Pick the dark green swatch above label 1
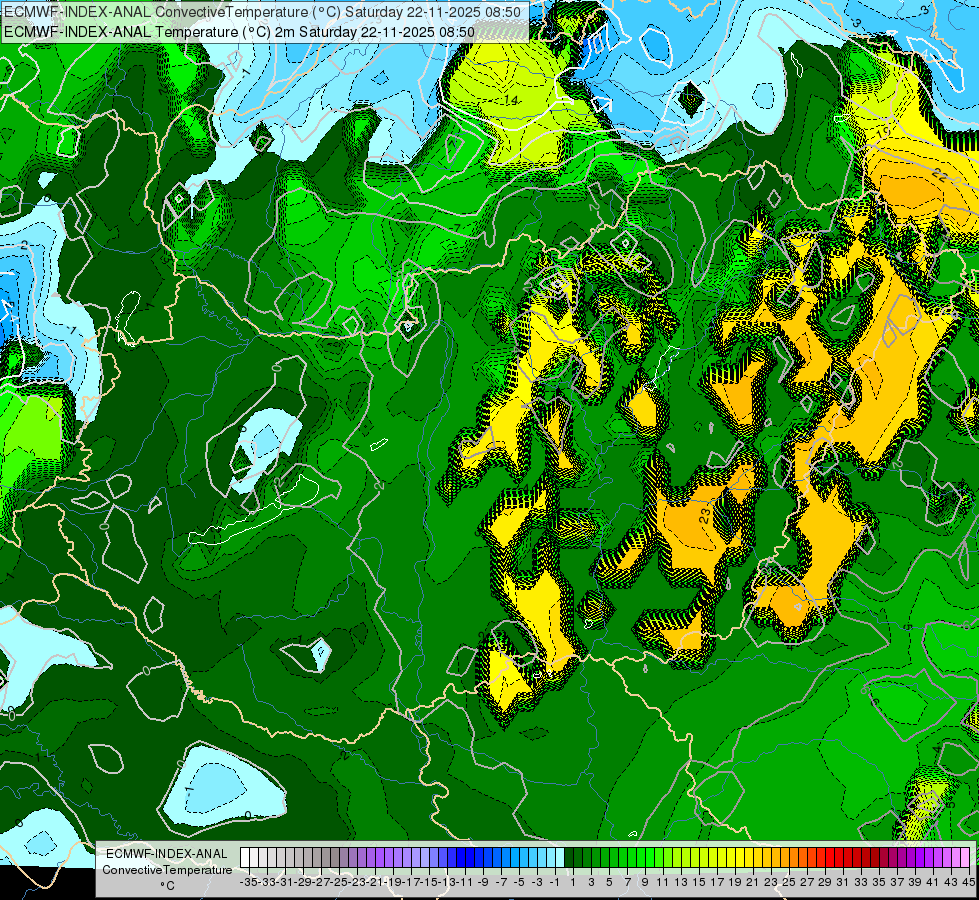 pyautogui.click(x=569, y=857)
